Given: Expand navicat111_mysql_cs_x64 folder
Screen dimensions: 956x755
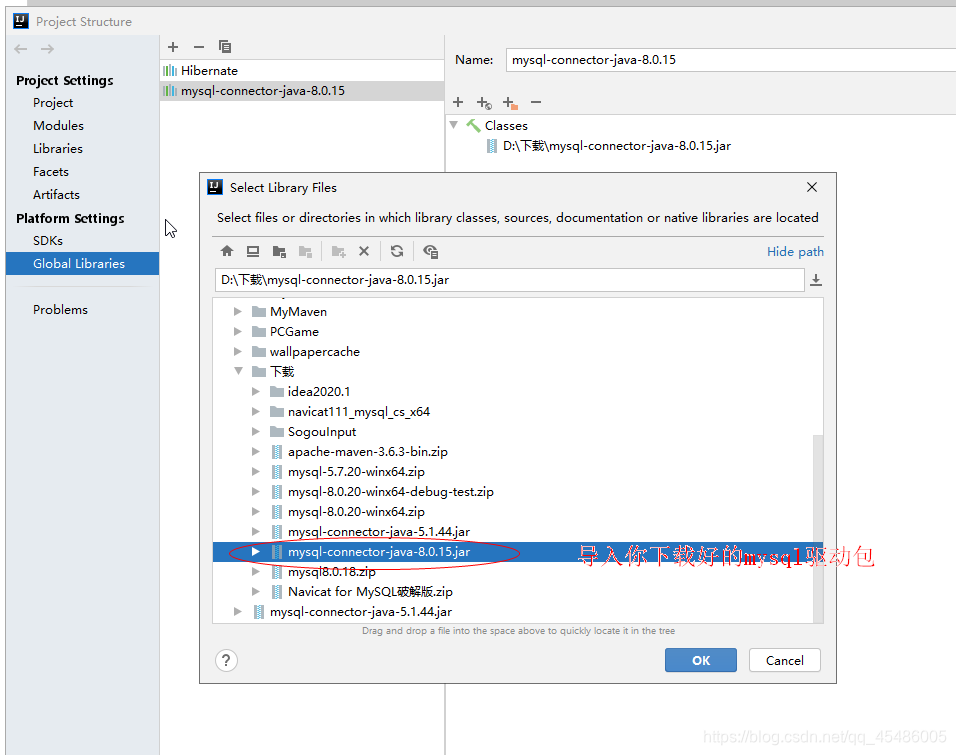Looking at the screenshot, I should (x=255, y=412).
